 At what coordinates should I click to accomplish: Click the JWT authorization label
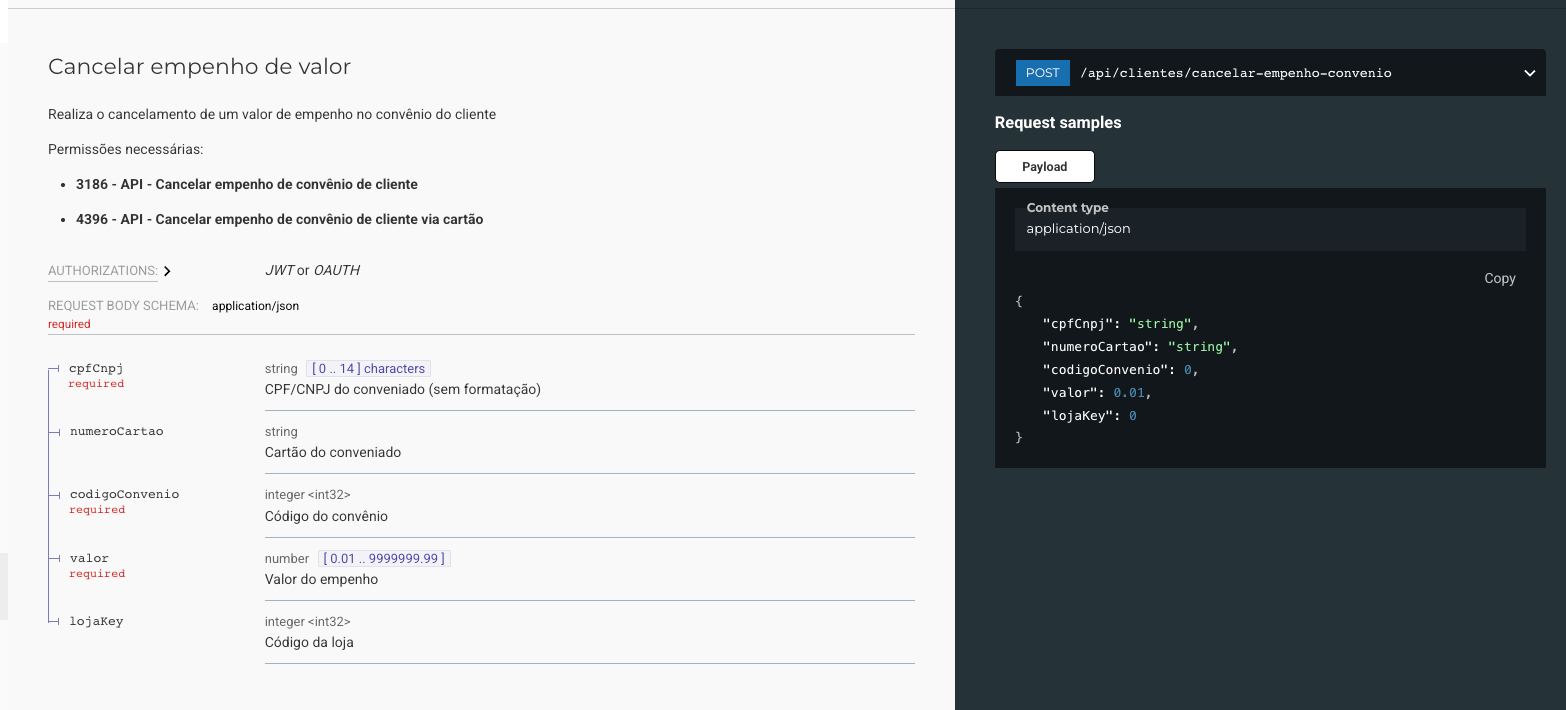(x=279, y=271)
